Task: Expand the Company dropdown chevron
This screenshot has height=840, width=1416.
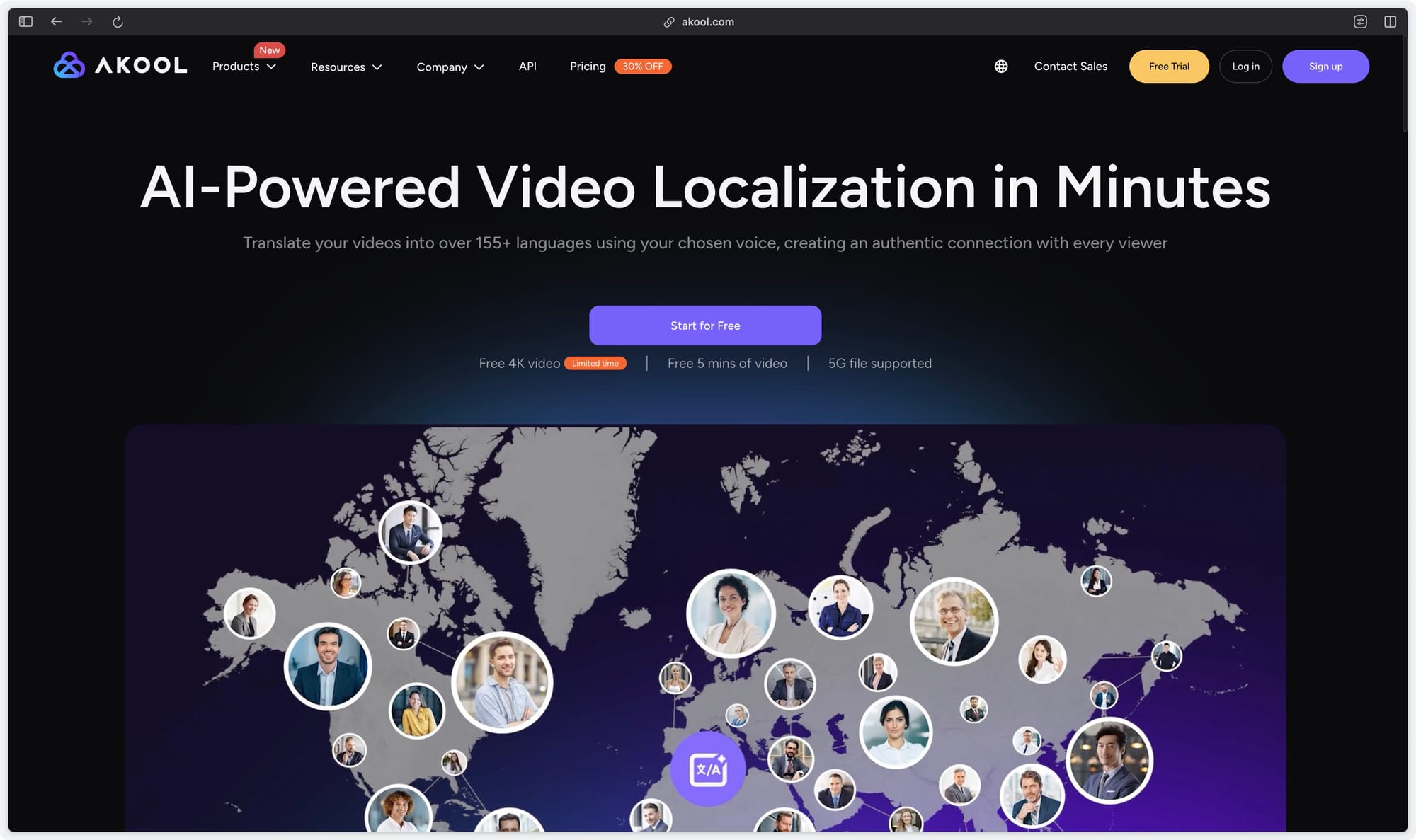Action: pyautogui.click(x=479, y=67)
